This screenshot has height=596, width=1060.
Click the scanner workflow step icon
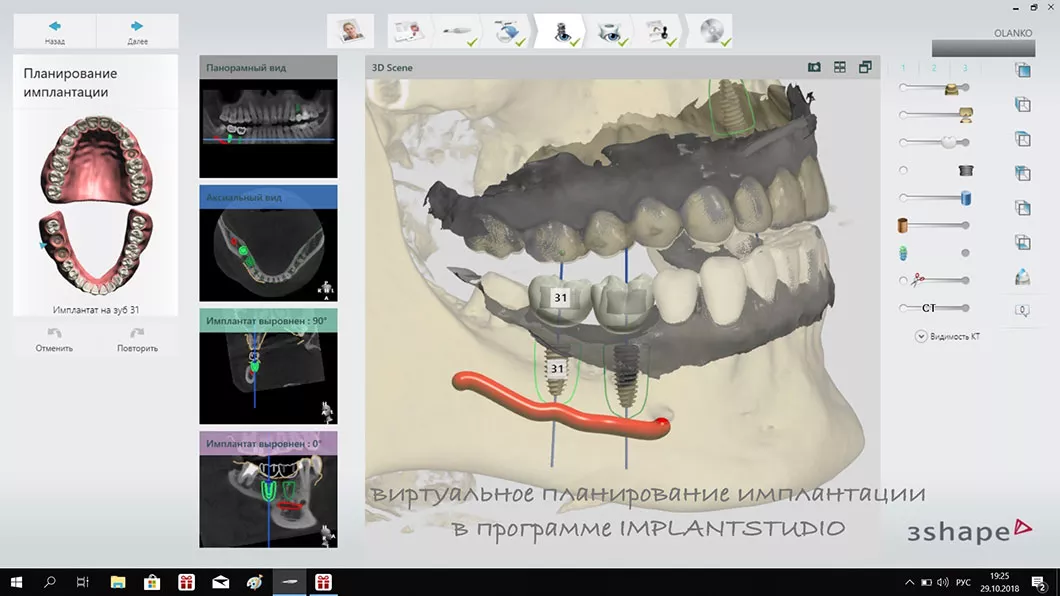(x=458, y=31)
